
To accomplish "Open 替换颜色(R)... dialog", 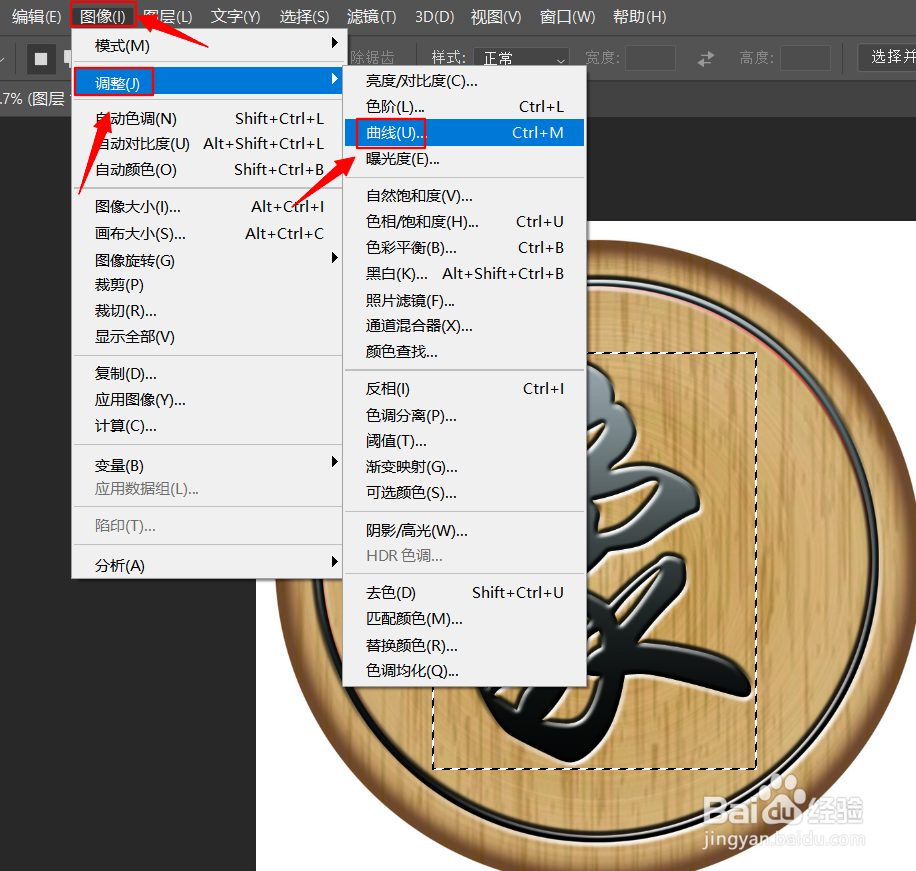I will pyautogui.click(x=464, y=646).
